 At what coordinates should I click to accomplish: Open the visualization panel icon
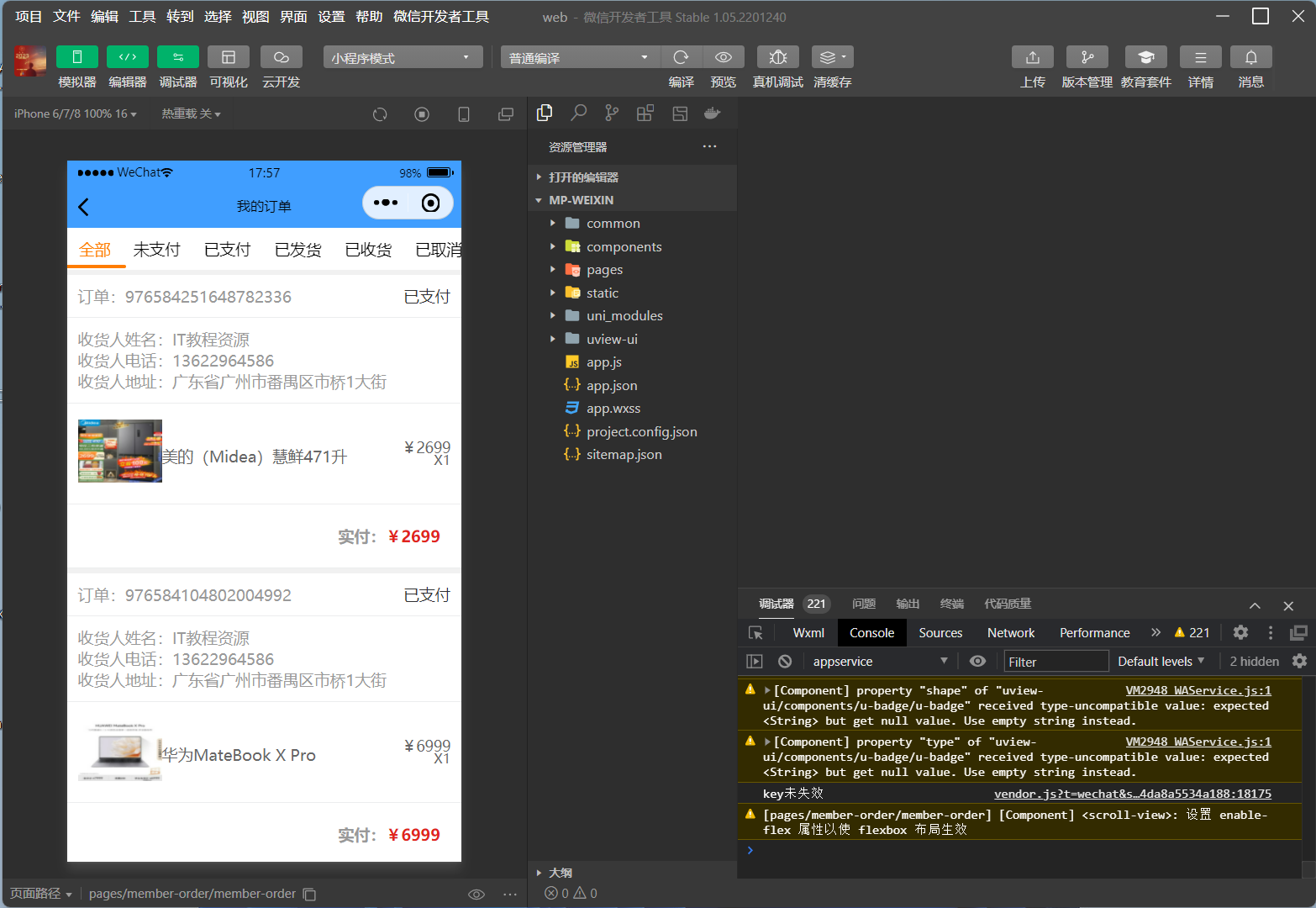pyautogui.click(x=229, y=56)
